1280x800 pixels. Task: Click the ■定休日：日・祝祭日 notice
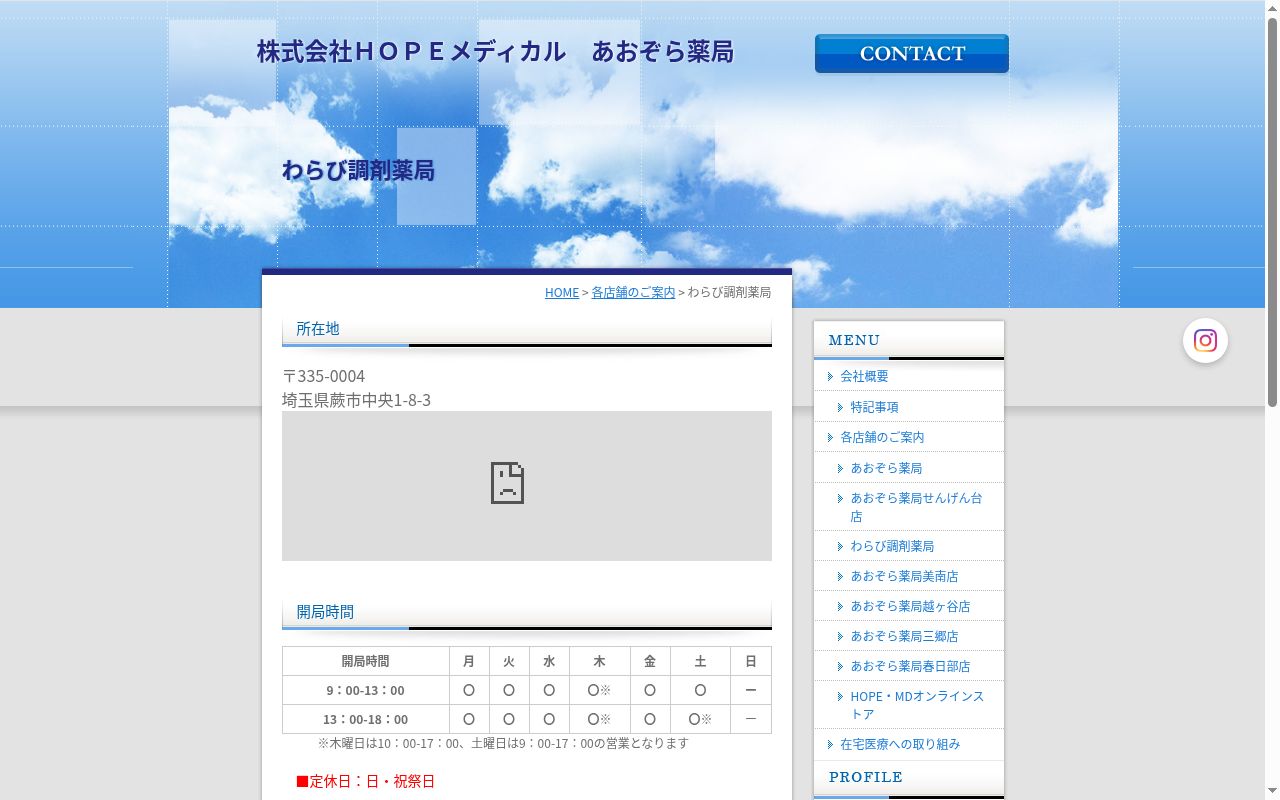click(365, 781)
